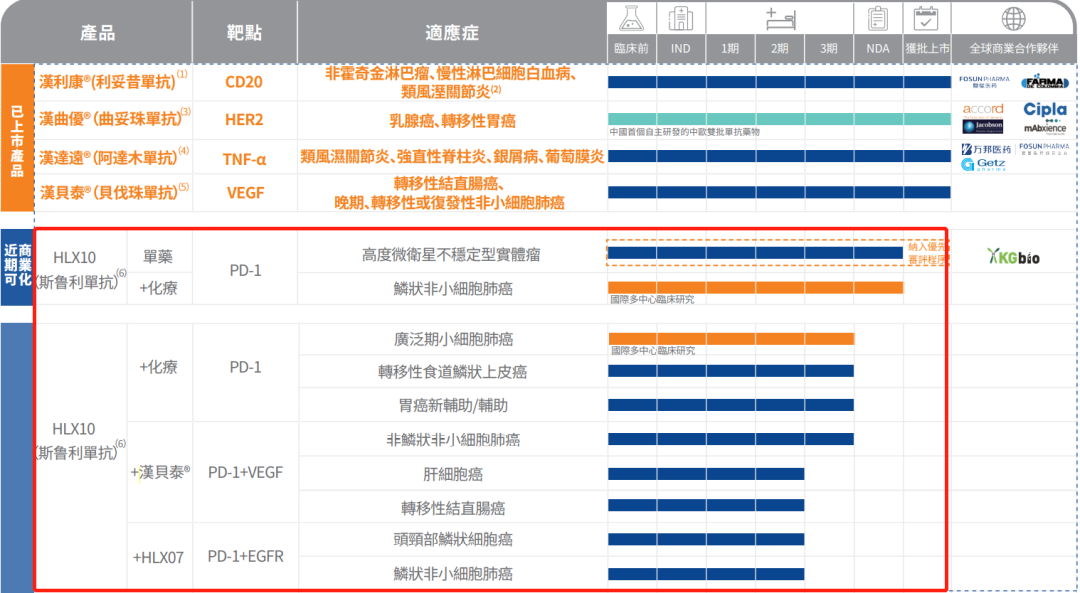1080x593 pixels.
Task: Click indication 非霍奇金淋巴瘤、慢性淋巴細胞白血病
Action: click(451, 74)
